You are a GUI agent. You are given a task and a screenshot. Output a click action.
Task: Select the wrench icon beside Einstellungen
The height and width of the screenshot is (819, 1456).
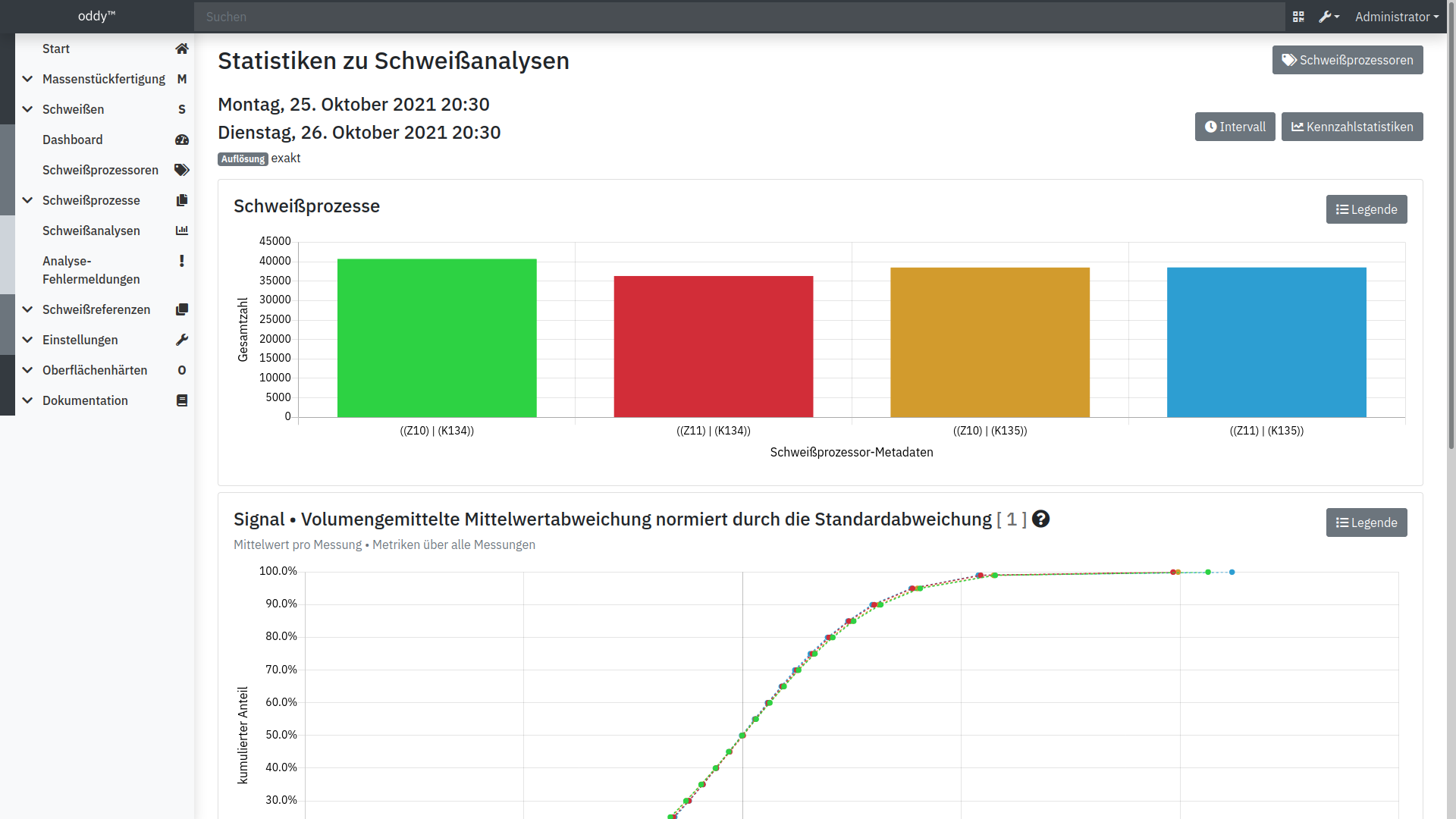click(x=182, y=340)
